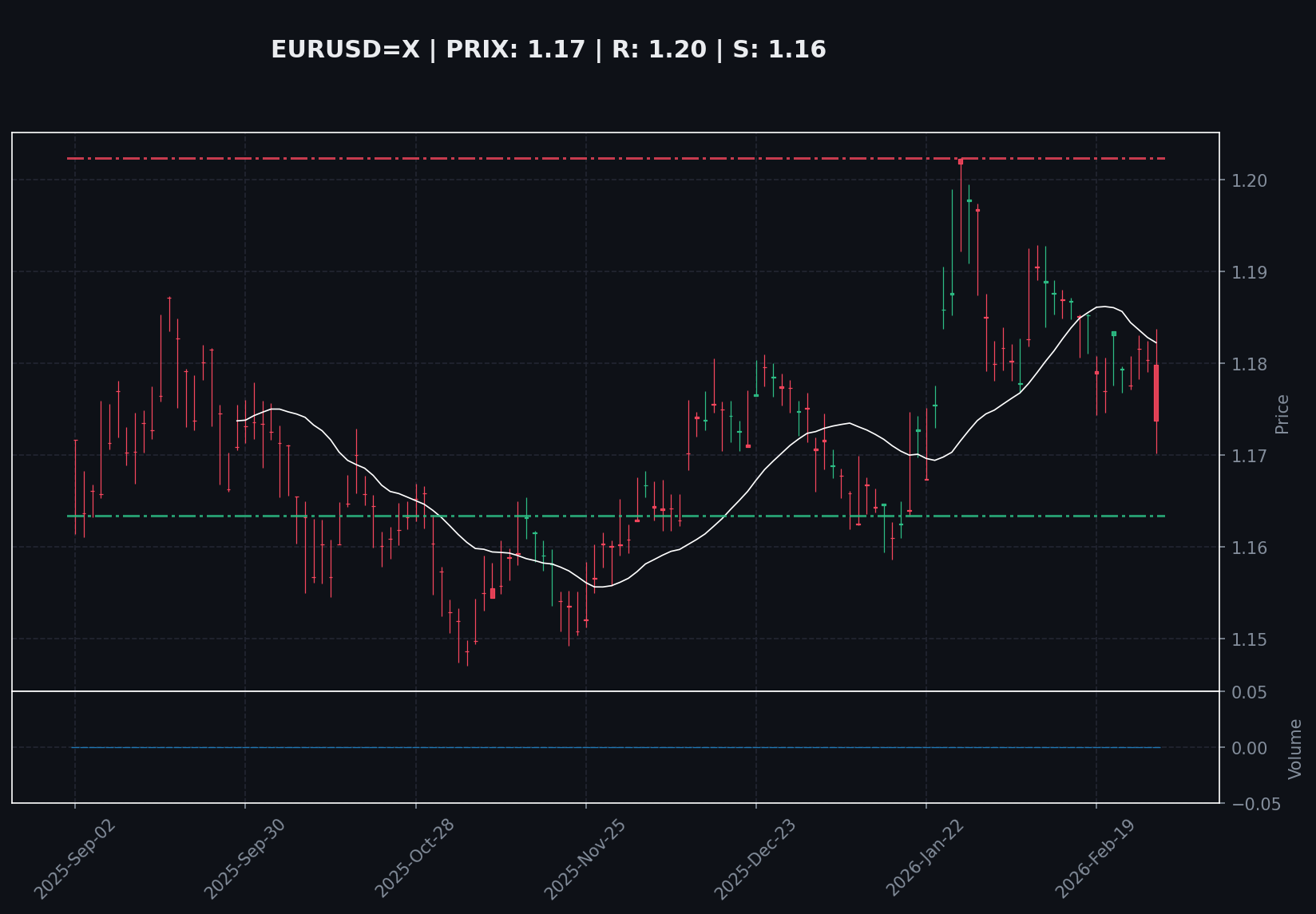Click the 1.20 price axis label

pyautogui.click(x=1246, y=180)
